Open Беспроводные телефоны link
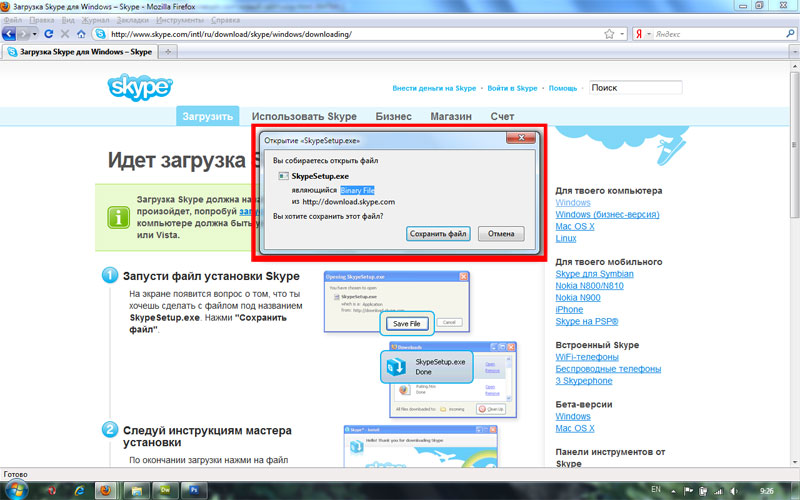 pyautogui.click(x=608, y=369)
